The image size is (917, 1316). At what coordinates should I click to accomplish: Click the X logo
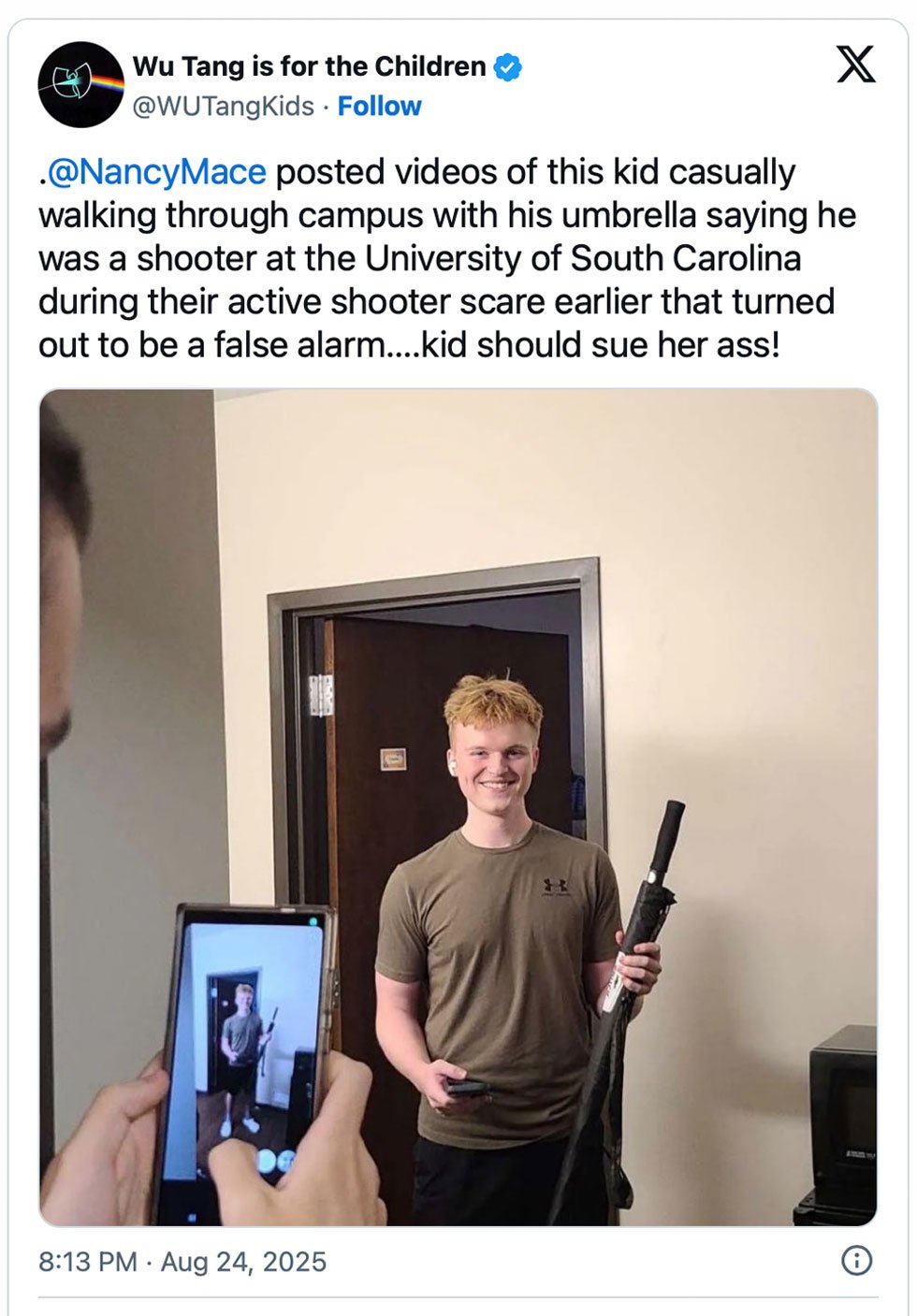coord(855,65)
